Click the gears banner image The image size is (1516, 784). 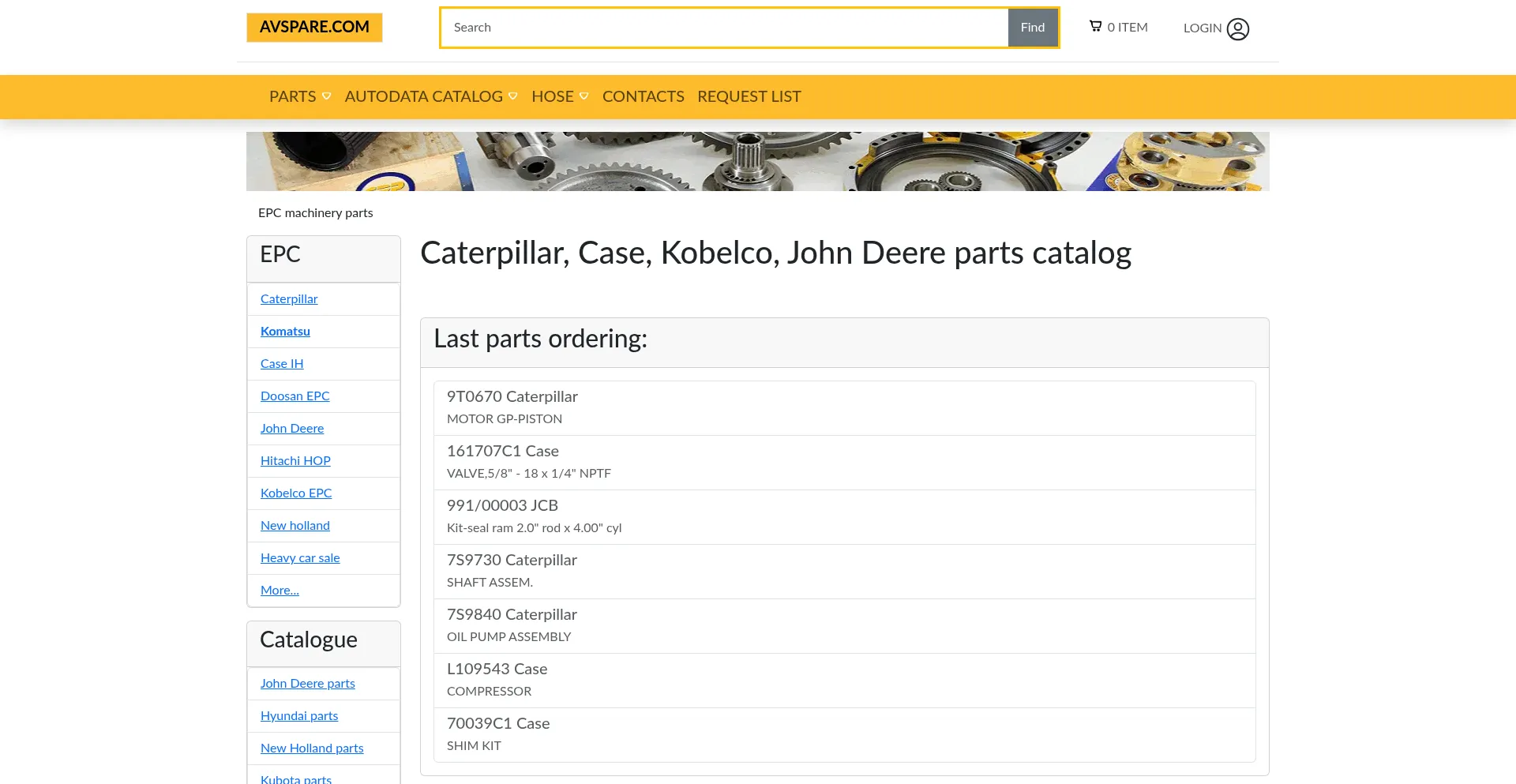(x=758, y=161)
